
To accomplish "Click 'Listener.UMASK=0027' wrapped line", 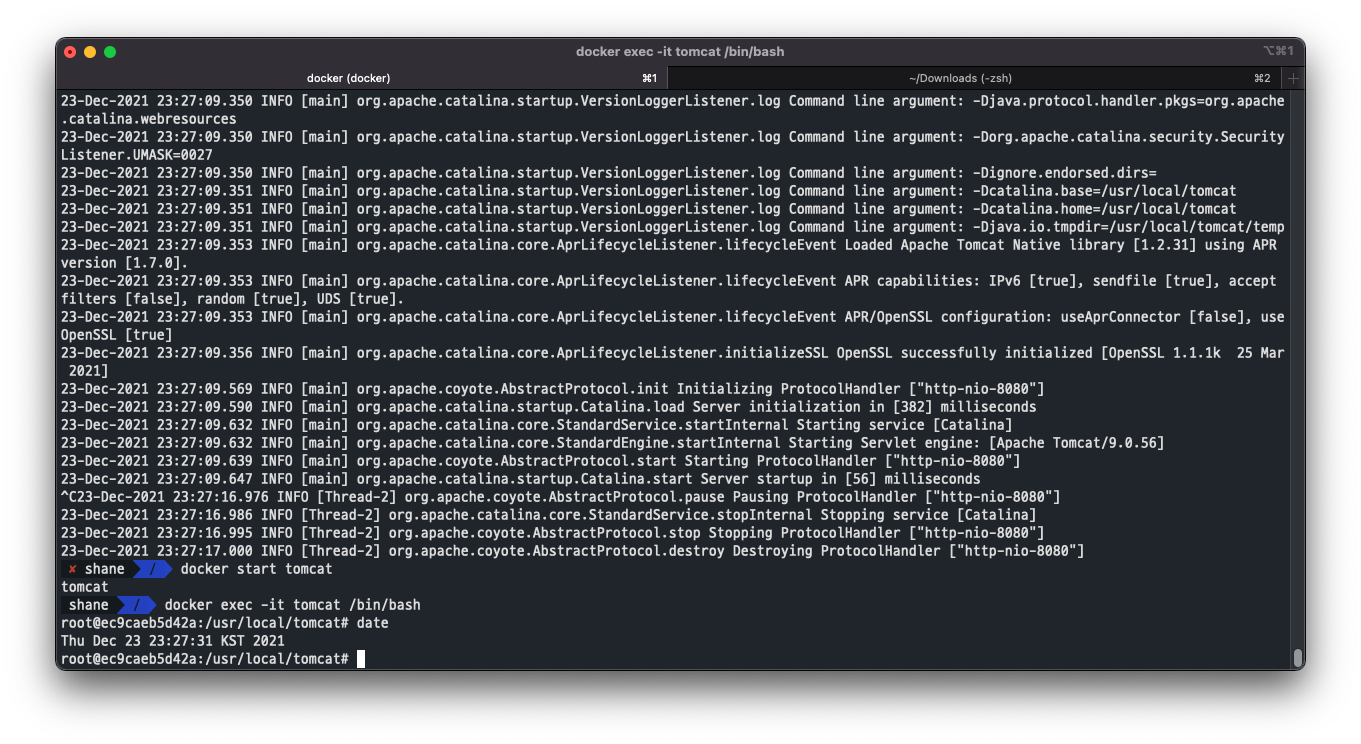I will tap(137, 155).
